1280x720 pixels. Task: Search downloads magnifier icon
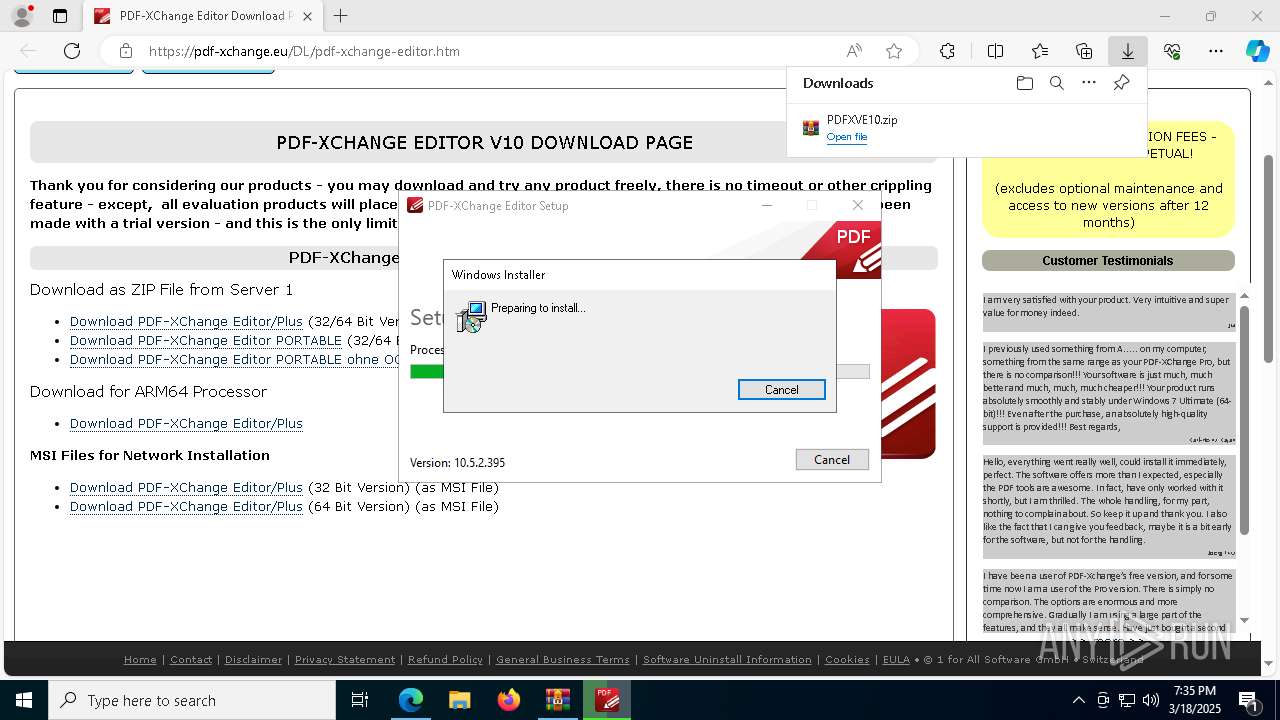point(1057,83)
